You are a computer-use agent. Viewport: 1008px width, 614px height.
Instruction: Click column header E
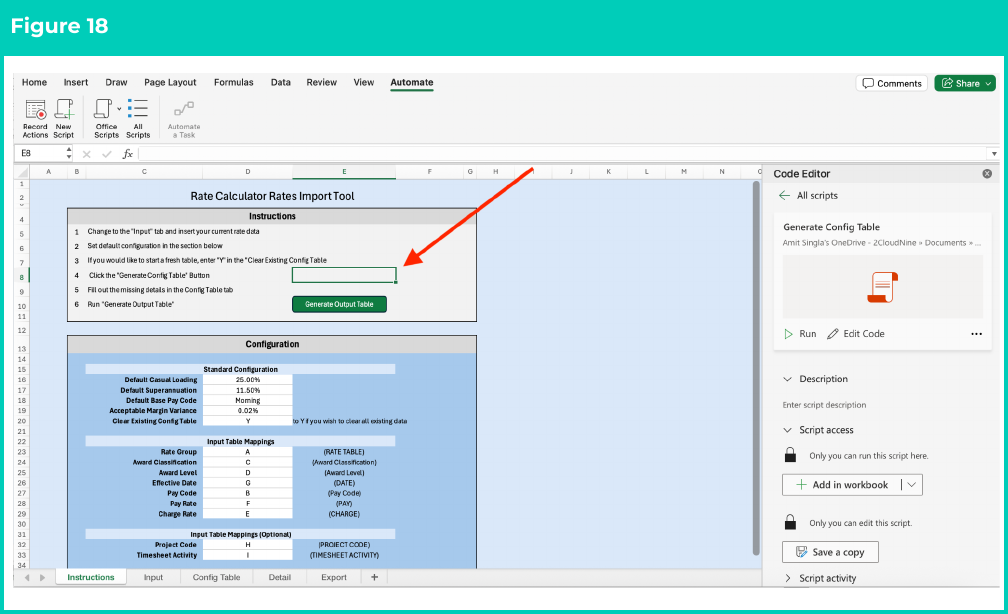coord(344,172)
